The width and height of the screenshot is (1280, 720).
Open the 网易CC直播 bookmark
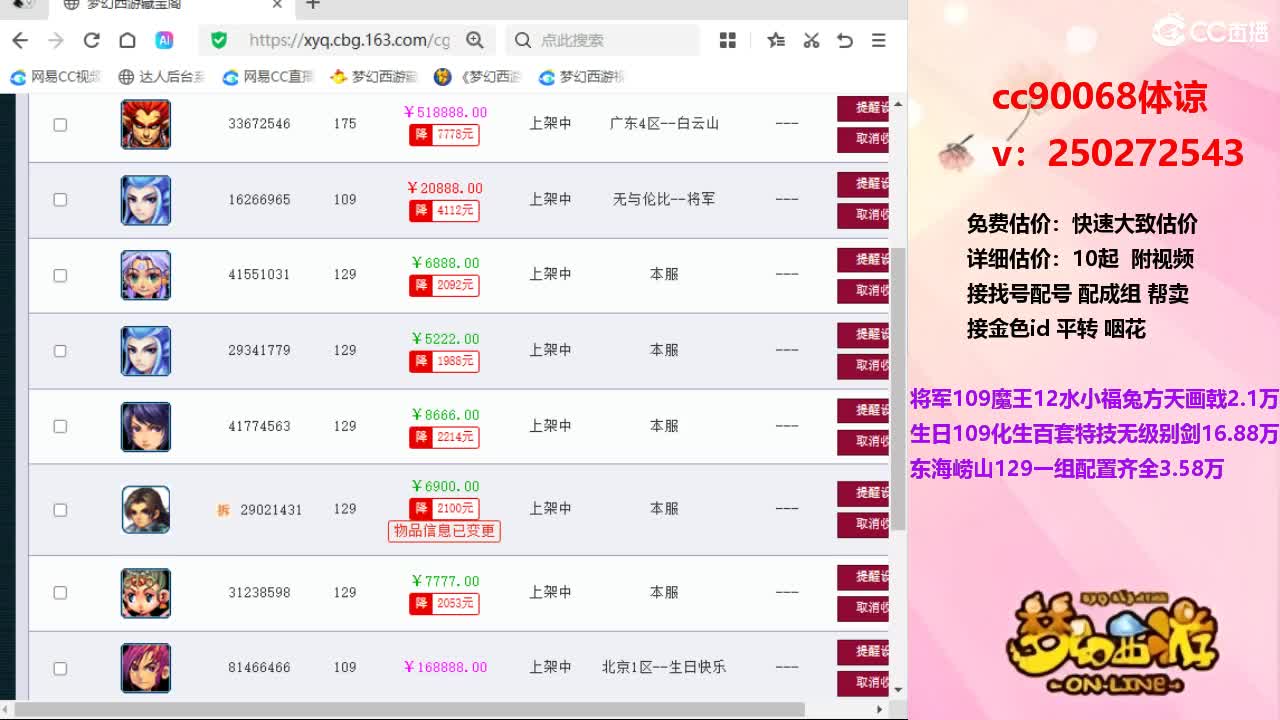[269, 77]
